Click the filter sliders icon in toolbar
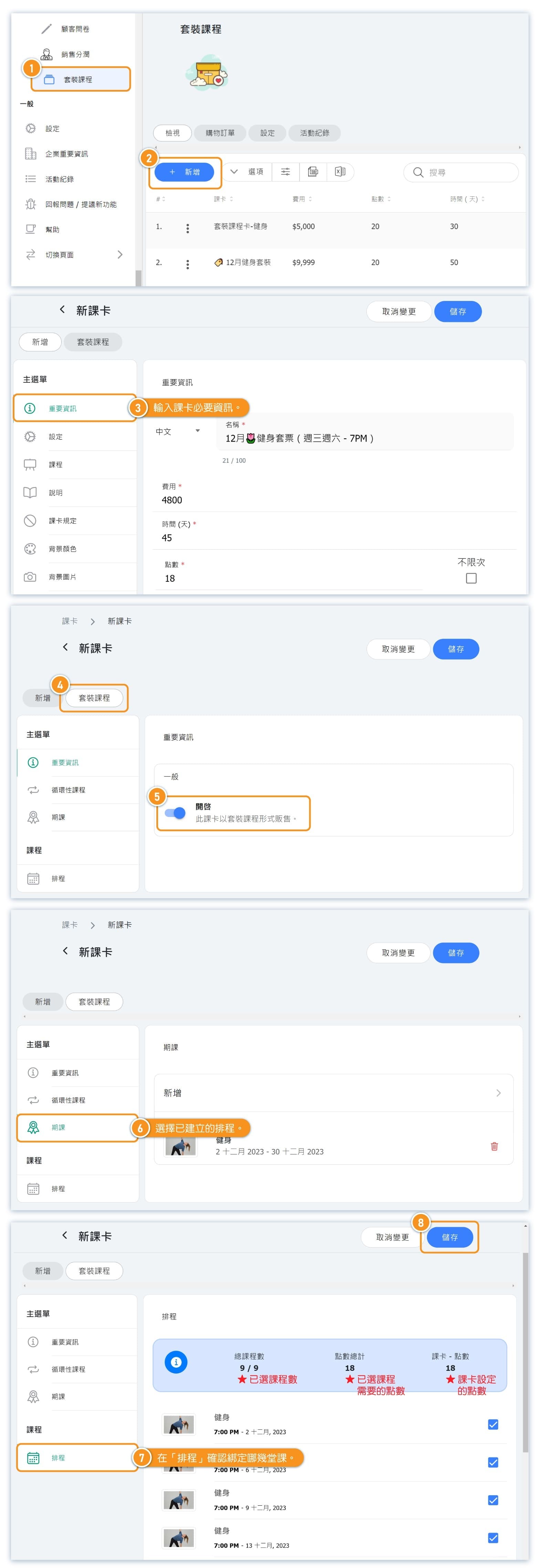This screenshot has width=540, height=1568. coord(285,172)
